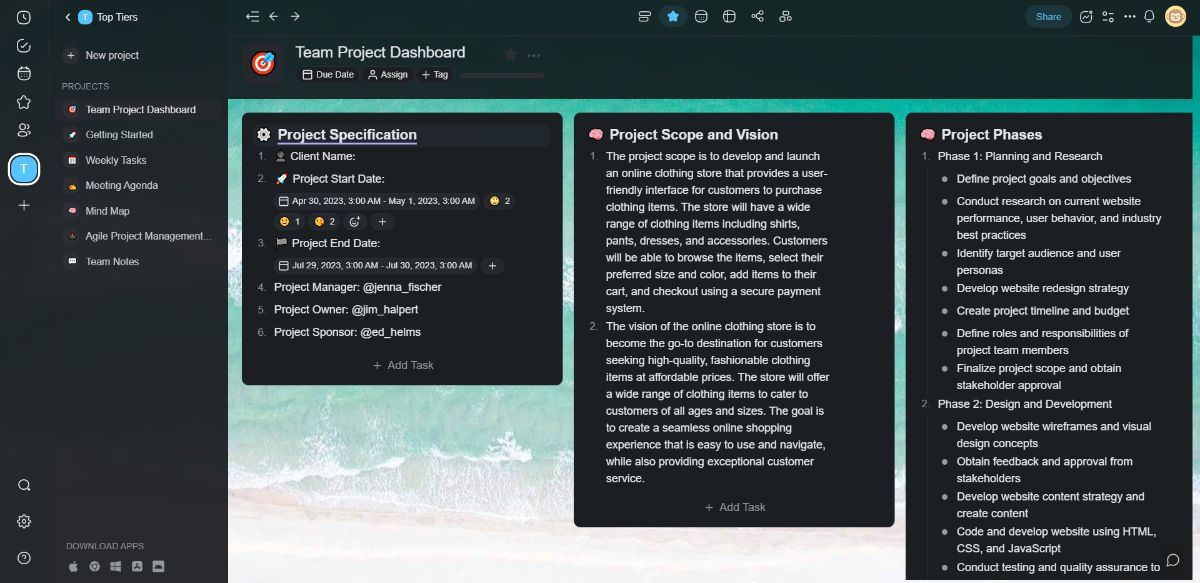Switch to the mind map view icon

[758, 16]
